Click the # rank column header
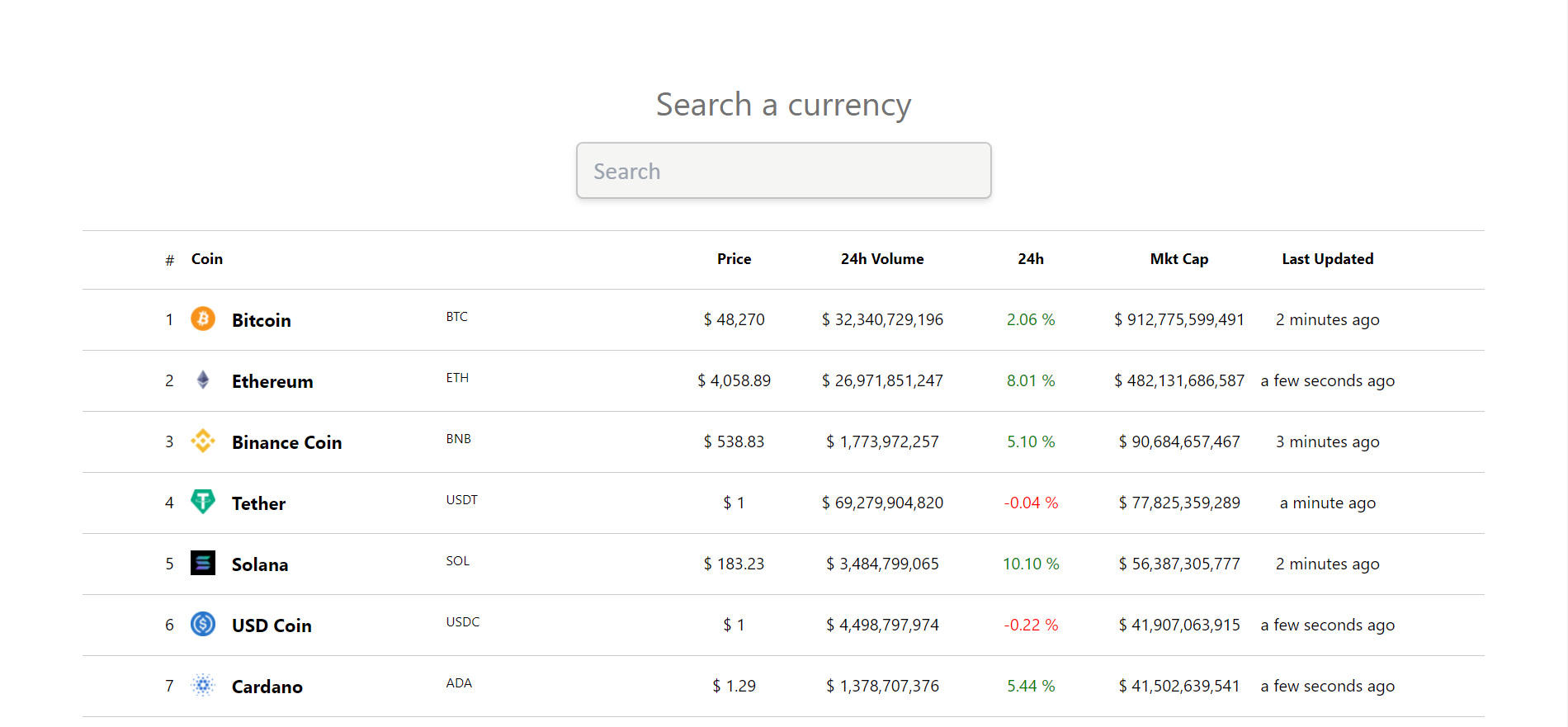1568x727 pixels. pyautogui.click(x=170, y=261)
